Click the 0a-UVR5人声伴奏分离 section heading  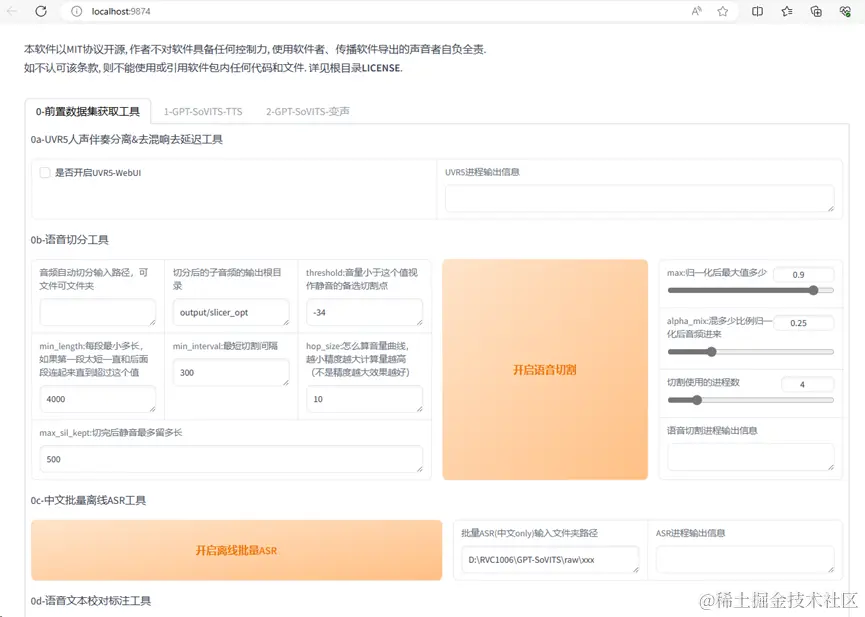[126, 140]
